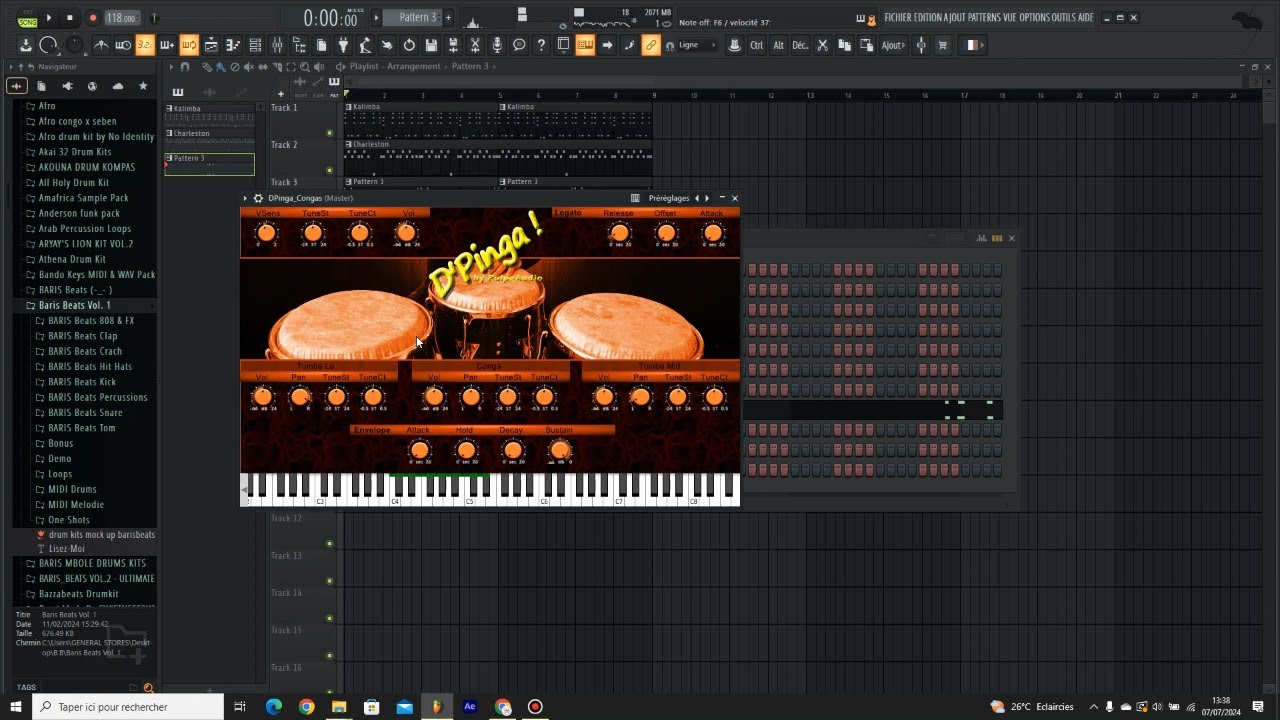
Task: Select the slice tool in Playlist toolbar
Action: coord(277,67)
